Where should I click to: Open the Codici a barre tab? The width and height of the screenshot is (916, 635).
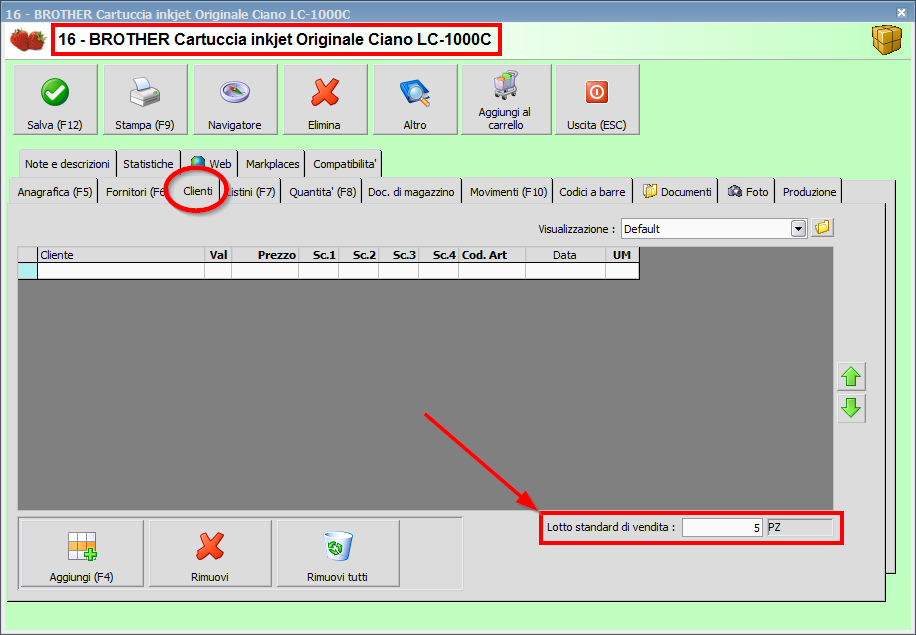[x=592, y=192]
